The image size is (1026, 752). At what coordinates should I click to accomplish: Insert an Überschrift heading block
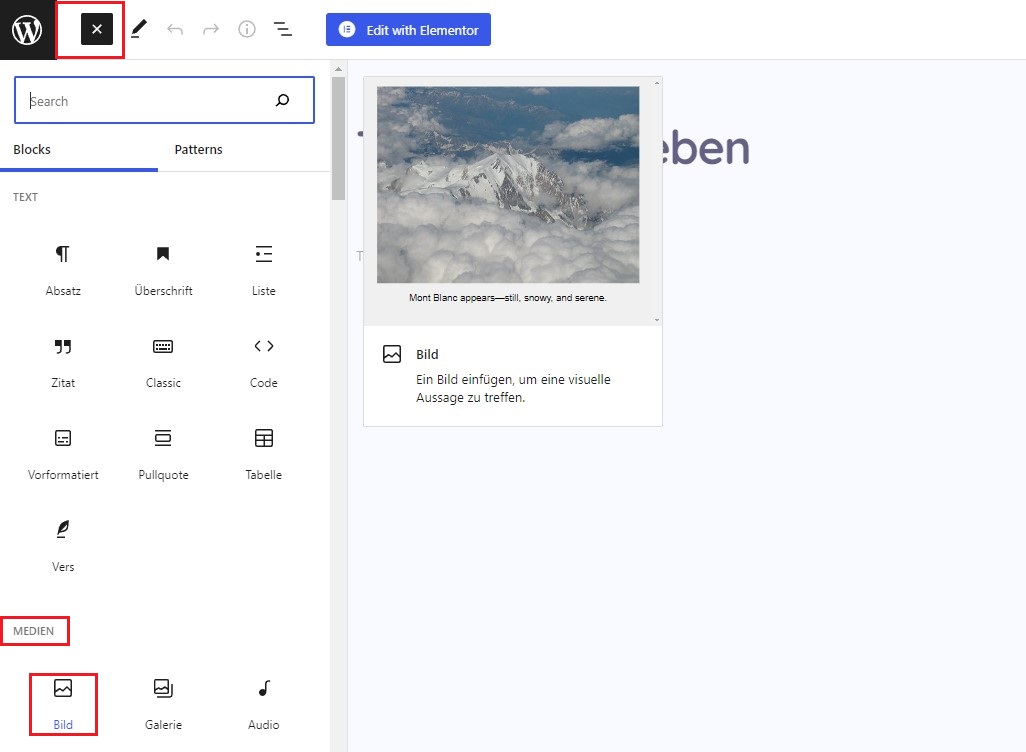coord(163,271)
